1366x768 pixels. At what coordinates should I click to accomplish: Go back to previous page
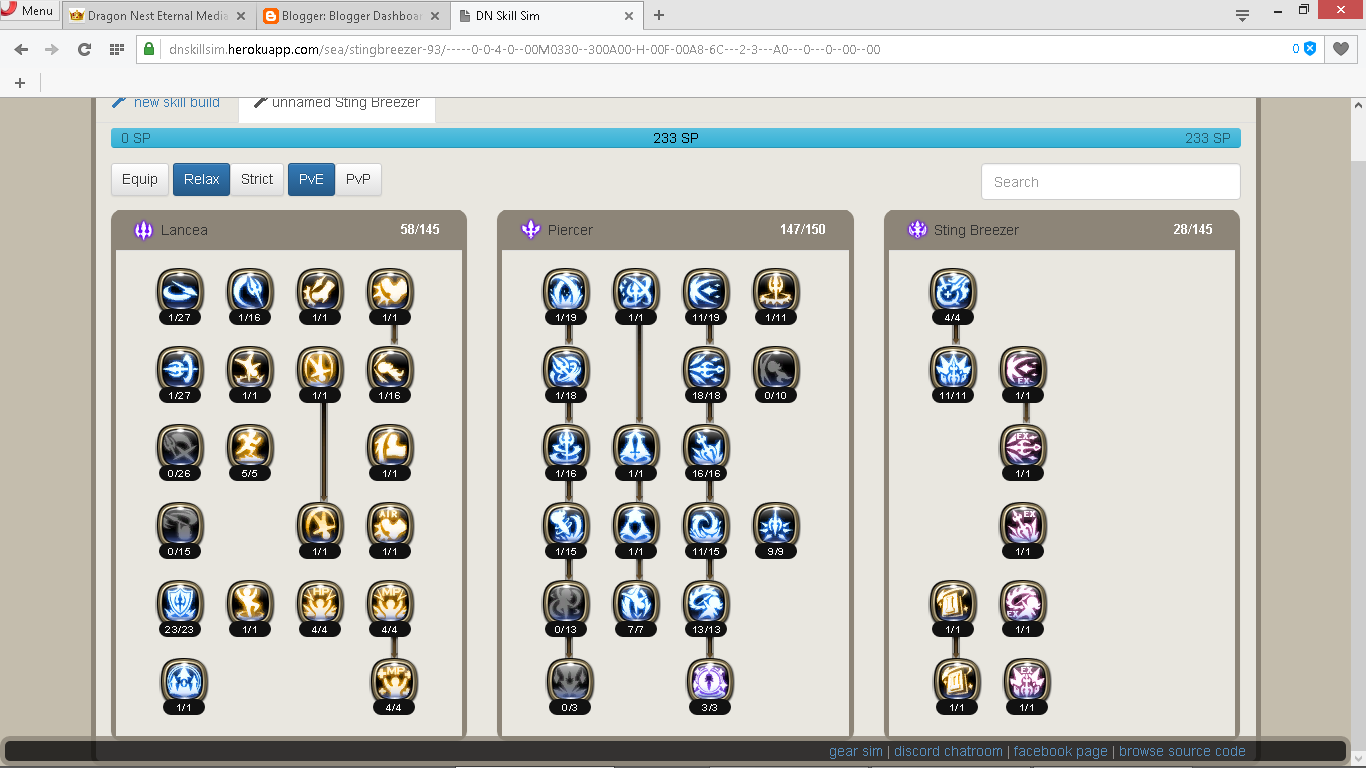(x=21, y=49)
